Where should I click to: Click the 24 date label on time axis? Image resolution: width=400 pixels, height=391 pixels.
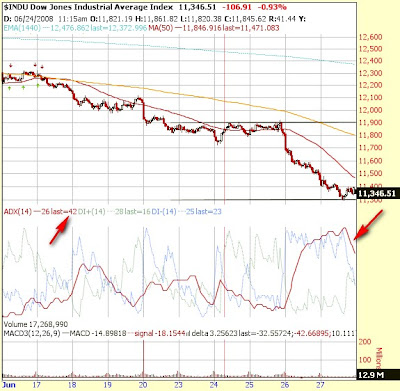(x=214, y=385)
